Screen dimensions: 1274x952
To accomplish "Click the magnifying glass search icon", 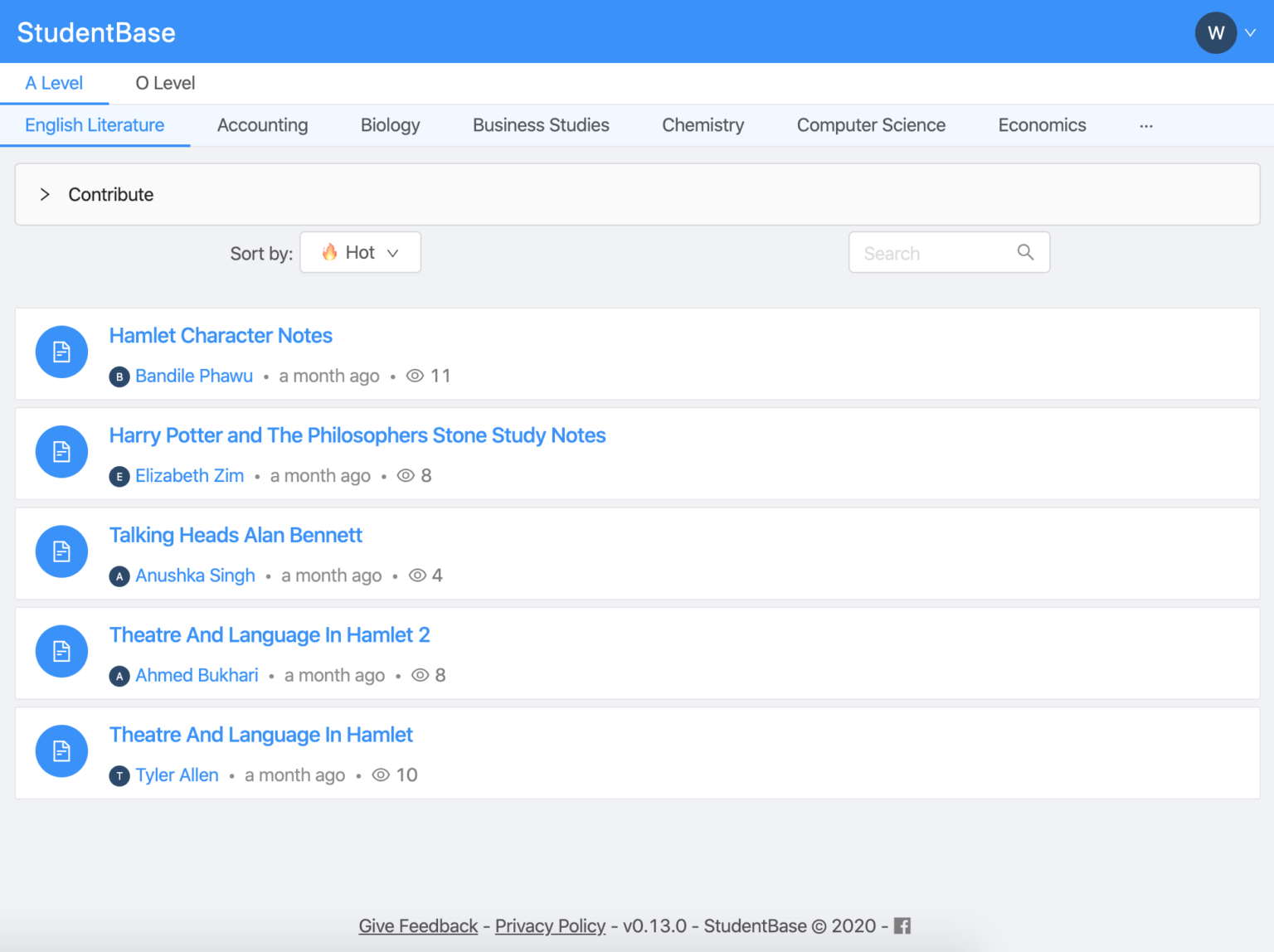I will pos(1025,252).
